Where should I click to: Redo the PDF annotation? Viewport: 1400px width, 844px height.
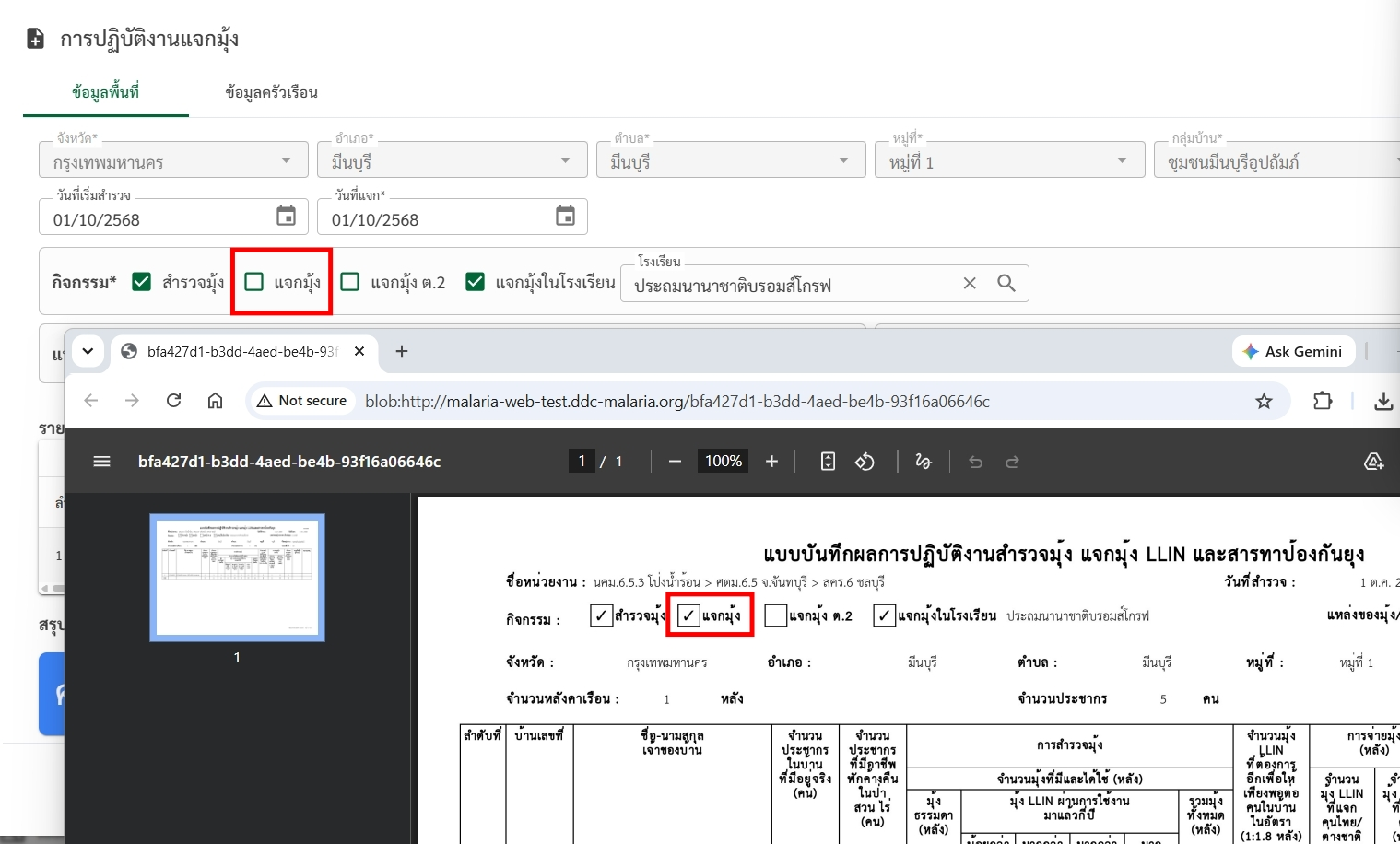point(1012,462)
